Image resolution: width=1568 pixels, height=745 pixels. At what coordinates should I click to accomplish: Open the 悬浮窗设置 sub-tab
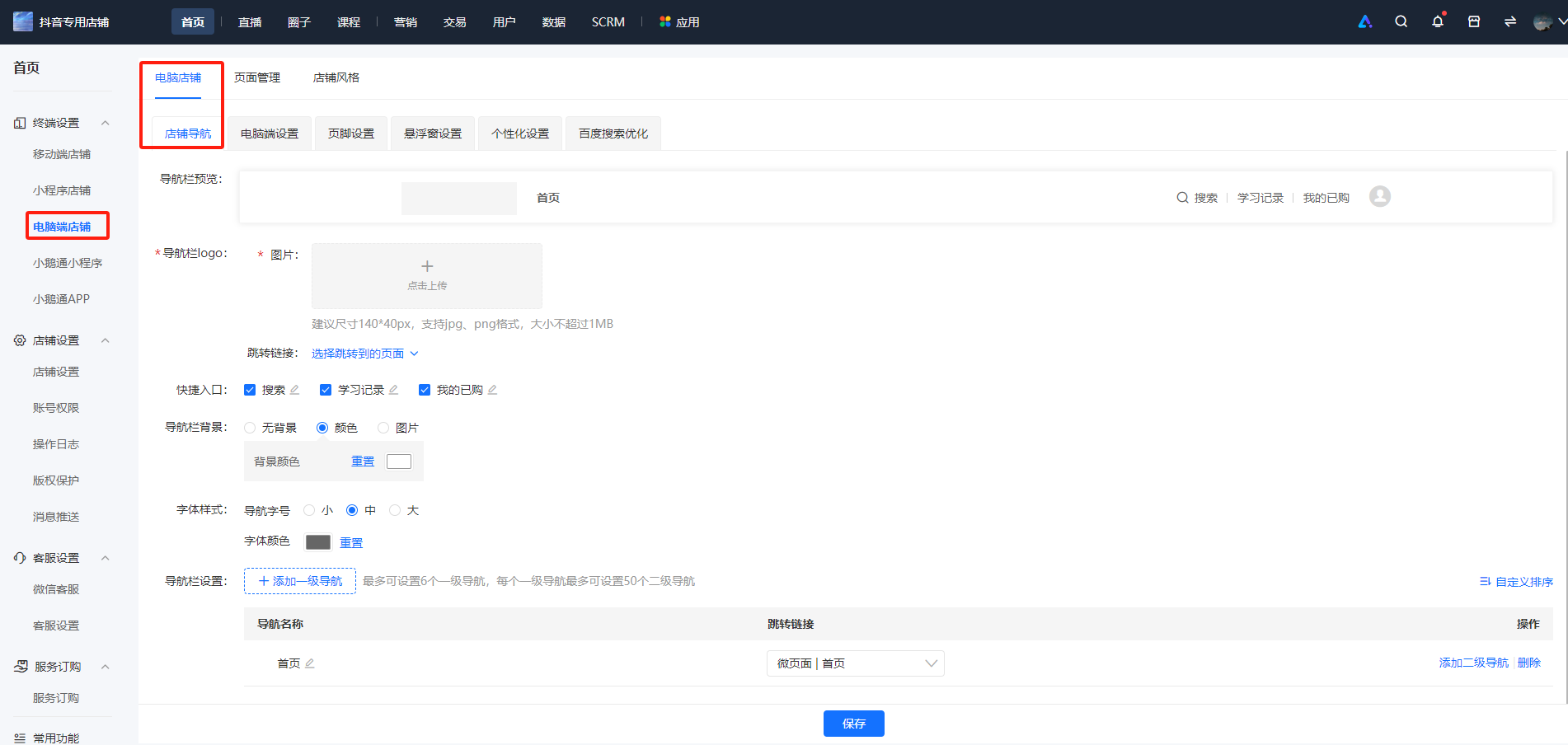click(433, 134)
